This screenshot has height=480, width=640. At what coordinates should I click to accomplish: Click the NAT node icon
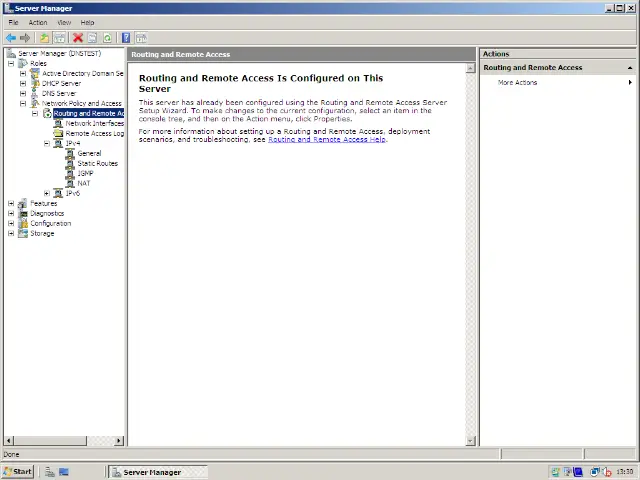coord(71,183)
